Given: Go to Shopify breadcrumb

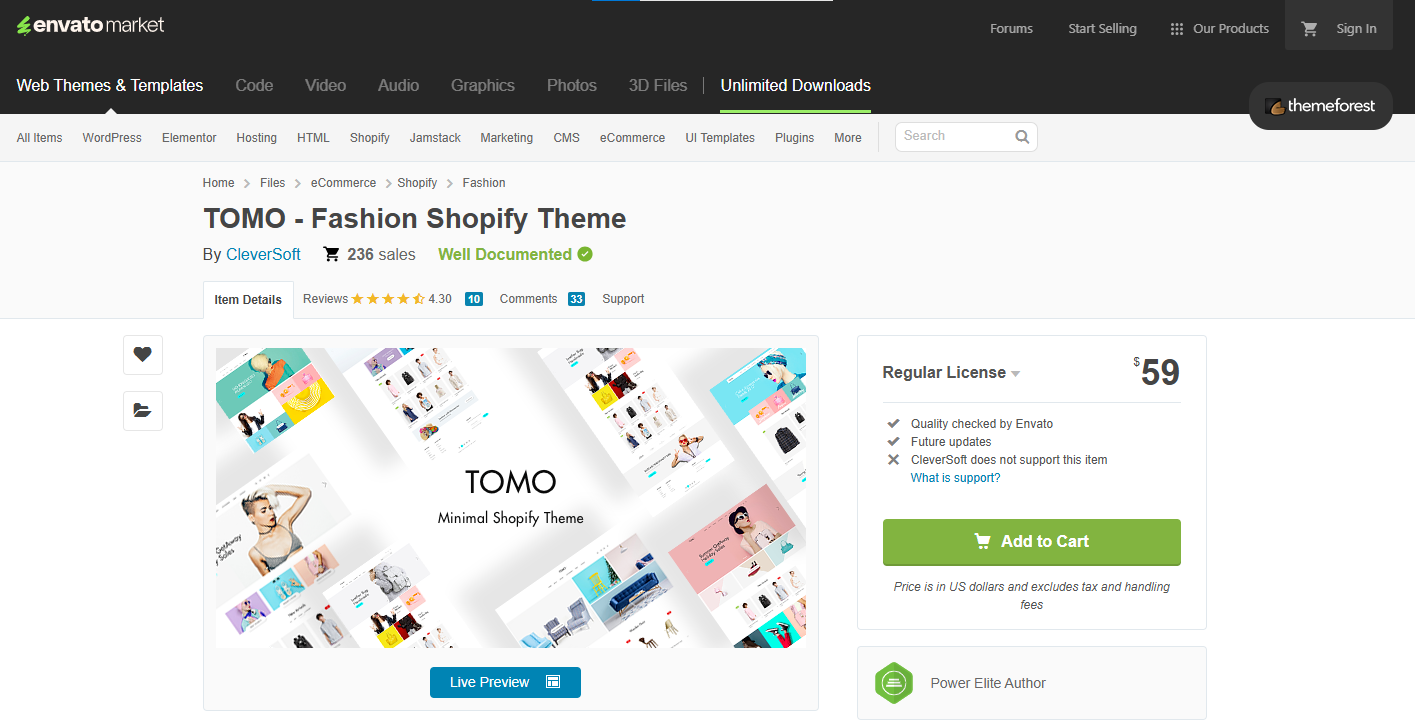Looking at the screenshot, I should tap(417, 183).
